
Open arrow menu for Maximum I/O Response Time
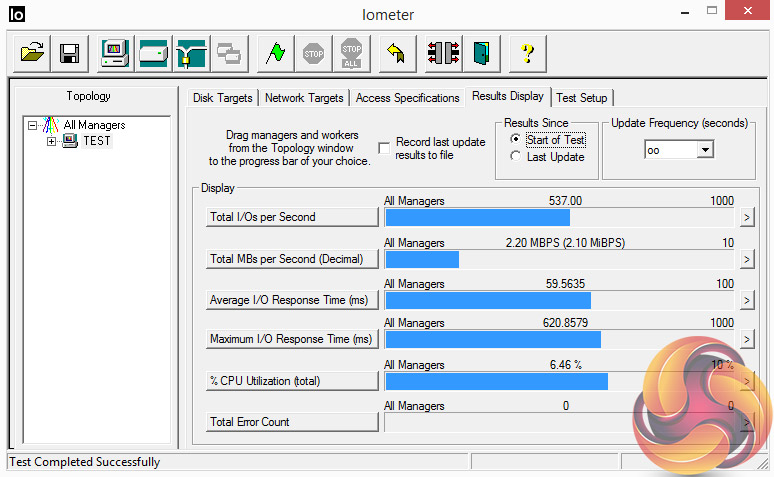pos(747,339)
